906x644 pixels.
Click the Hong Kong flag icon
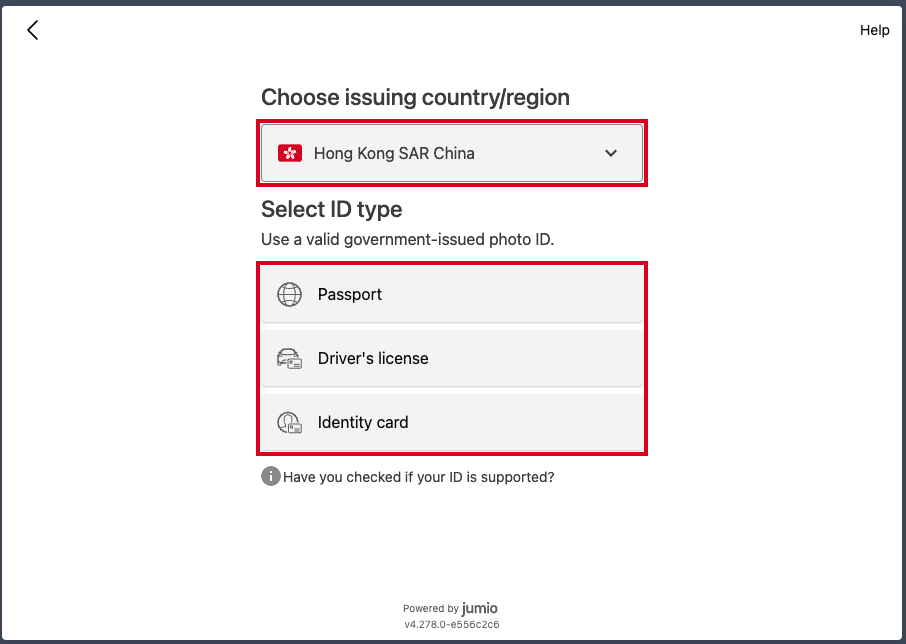click(x=290, y=153)
